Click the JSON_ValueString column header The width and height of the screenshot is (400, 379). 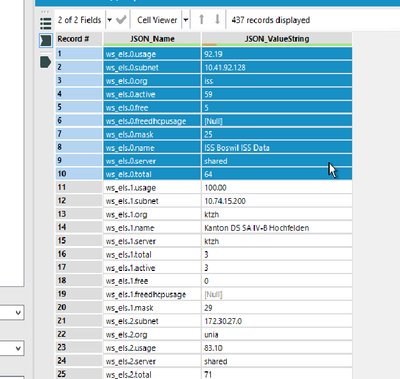tap(277, 39)
